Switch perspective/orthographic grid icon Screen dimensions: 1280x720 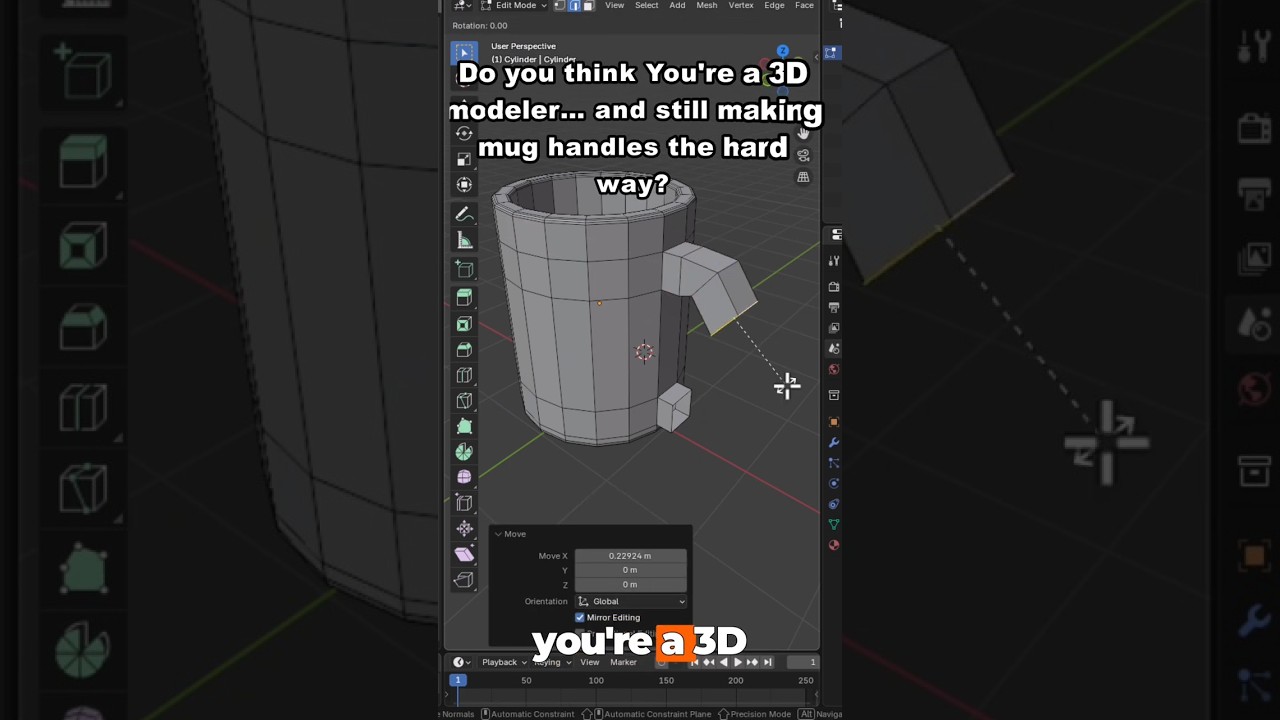point(803,177)
